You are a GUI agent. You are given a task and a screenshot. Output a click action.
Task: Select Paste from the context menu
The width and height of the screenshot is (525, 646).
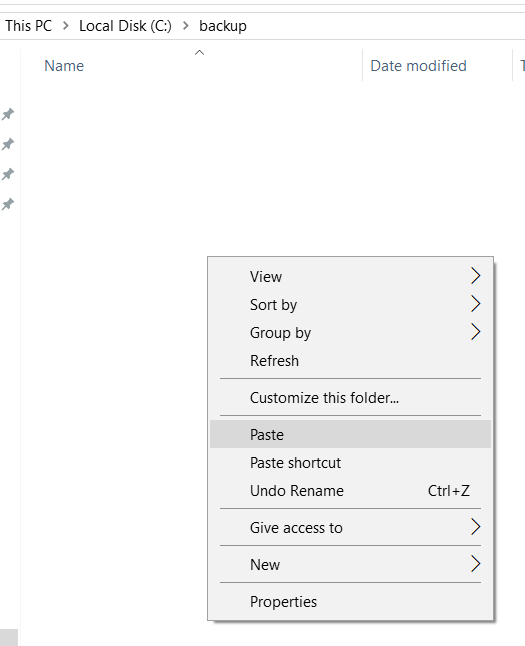(350, 434)
